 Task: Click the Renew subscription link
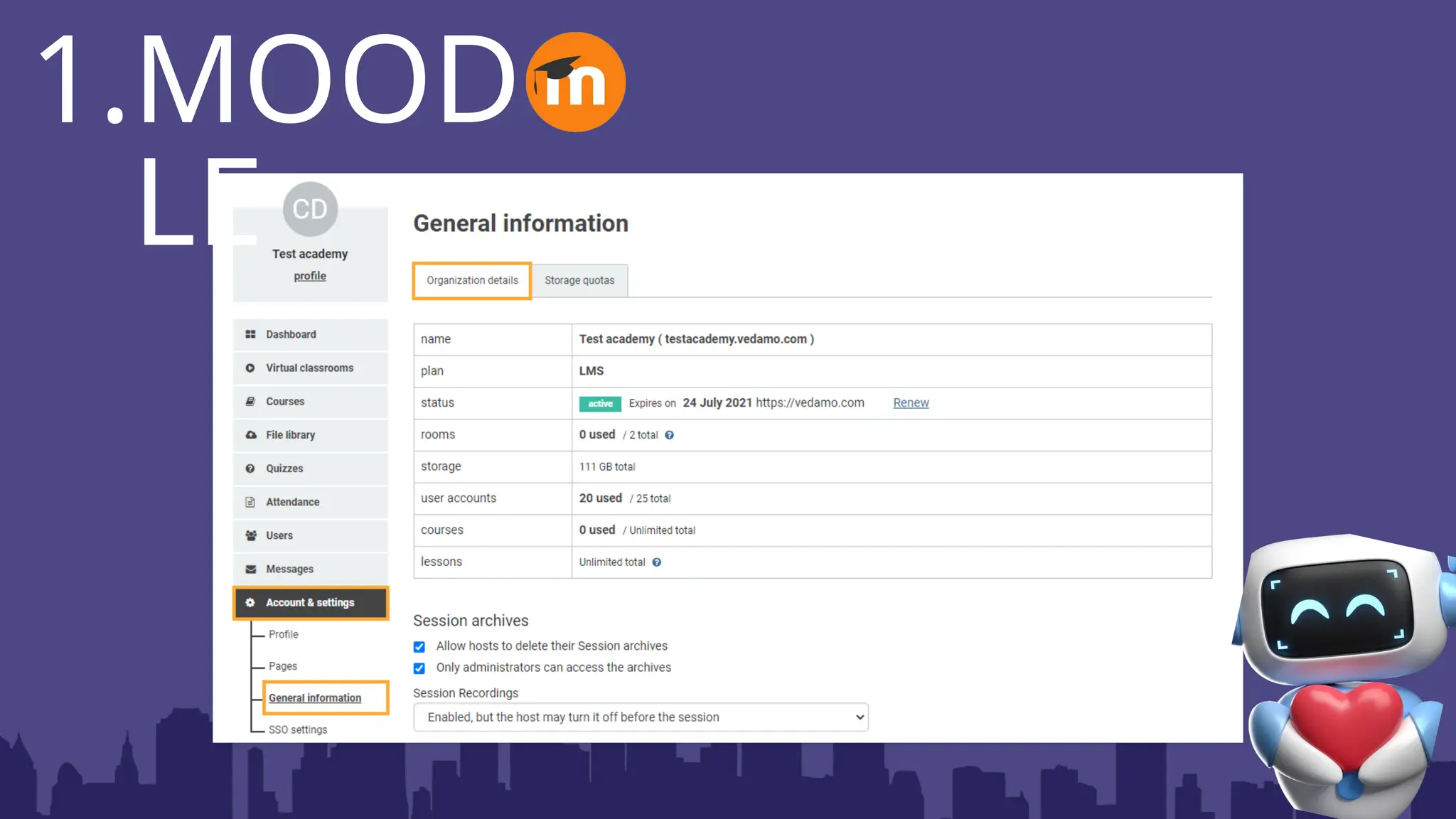(x=911, y=402)
